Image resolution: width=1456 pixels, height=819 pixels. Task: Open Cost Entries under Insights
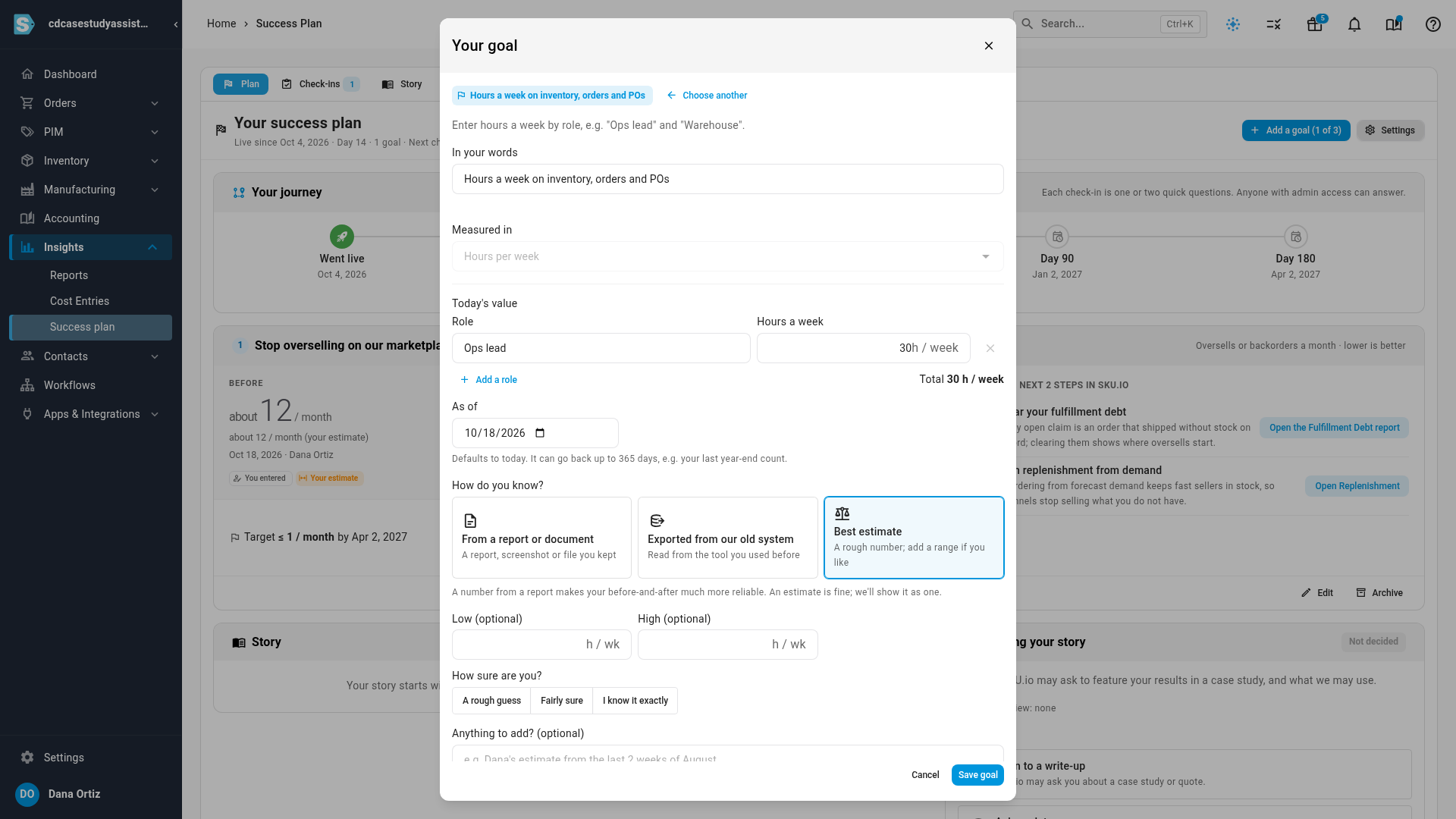(91, 301)
